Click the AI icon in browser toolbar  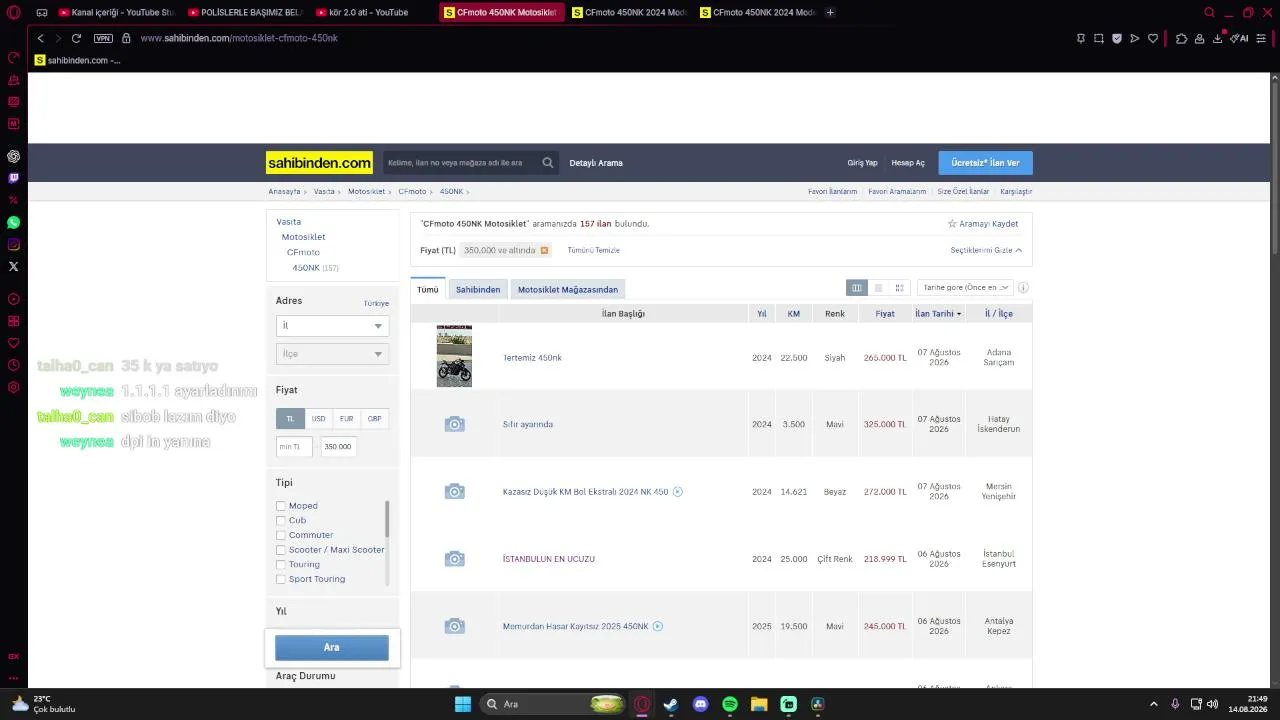[1240, 38]
